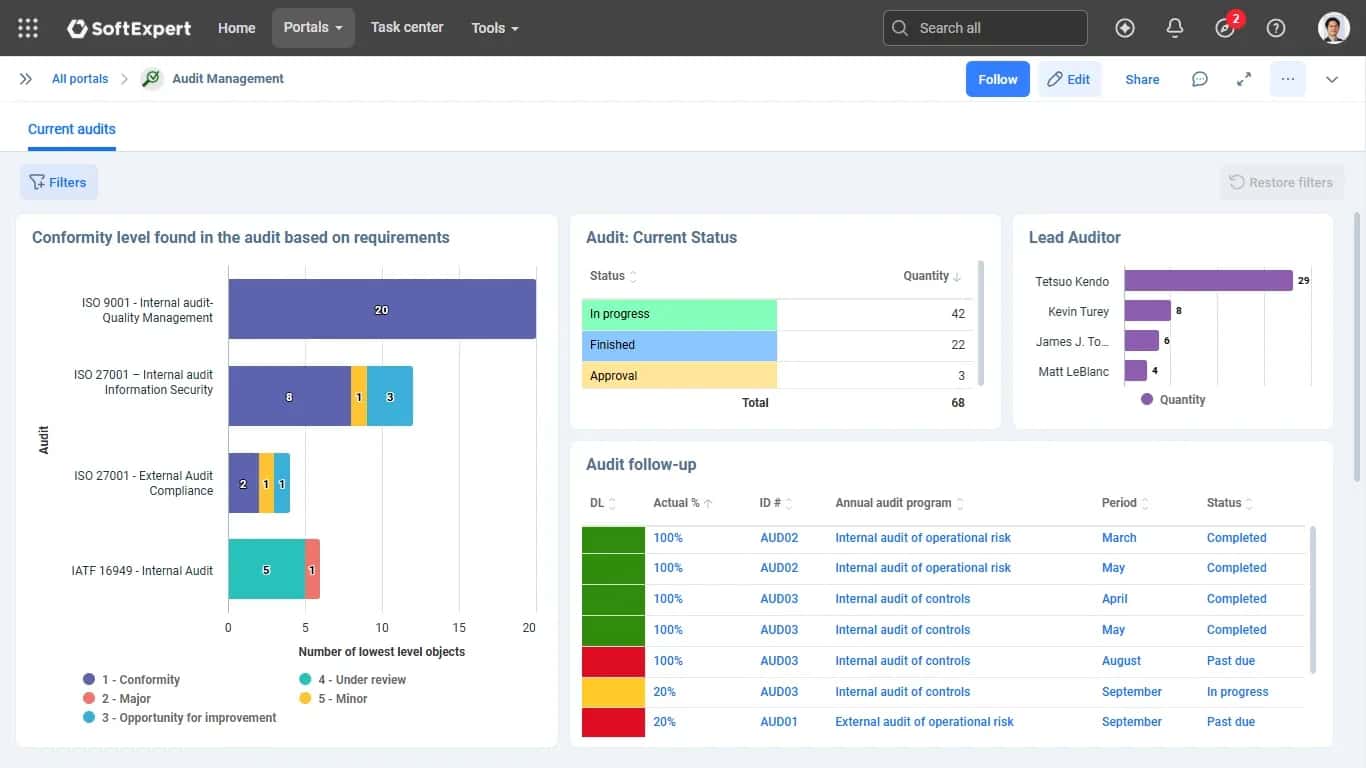Click the Share button
1366x768 pixels.
point(1142,79)
